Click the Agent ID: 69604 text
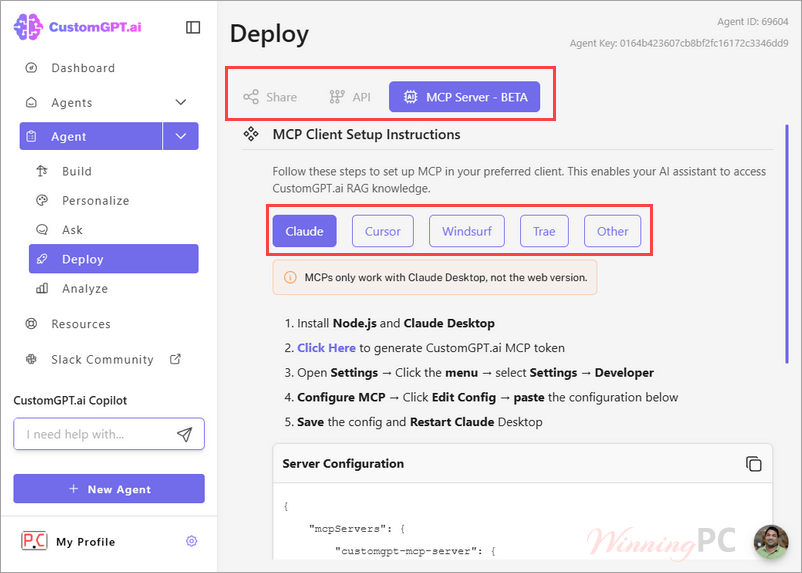 pyautogui.click(x=752, y=21)
